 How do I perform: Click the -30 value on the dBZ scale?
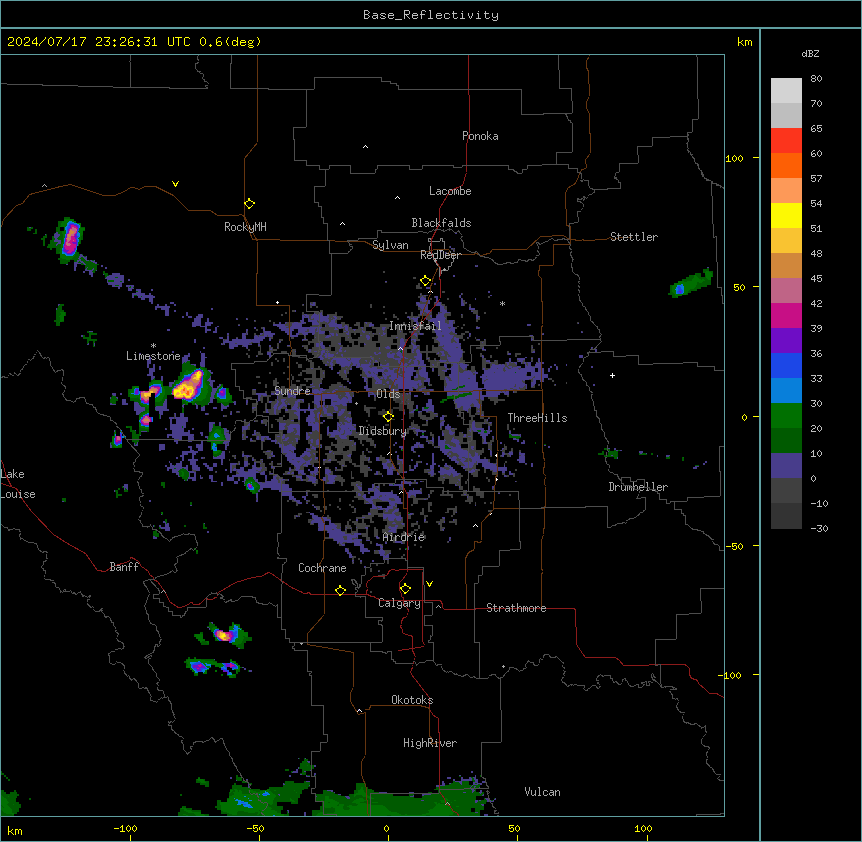(x=819, y=528)
